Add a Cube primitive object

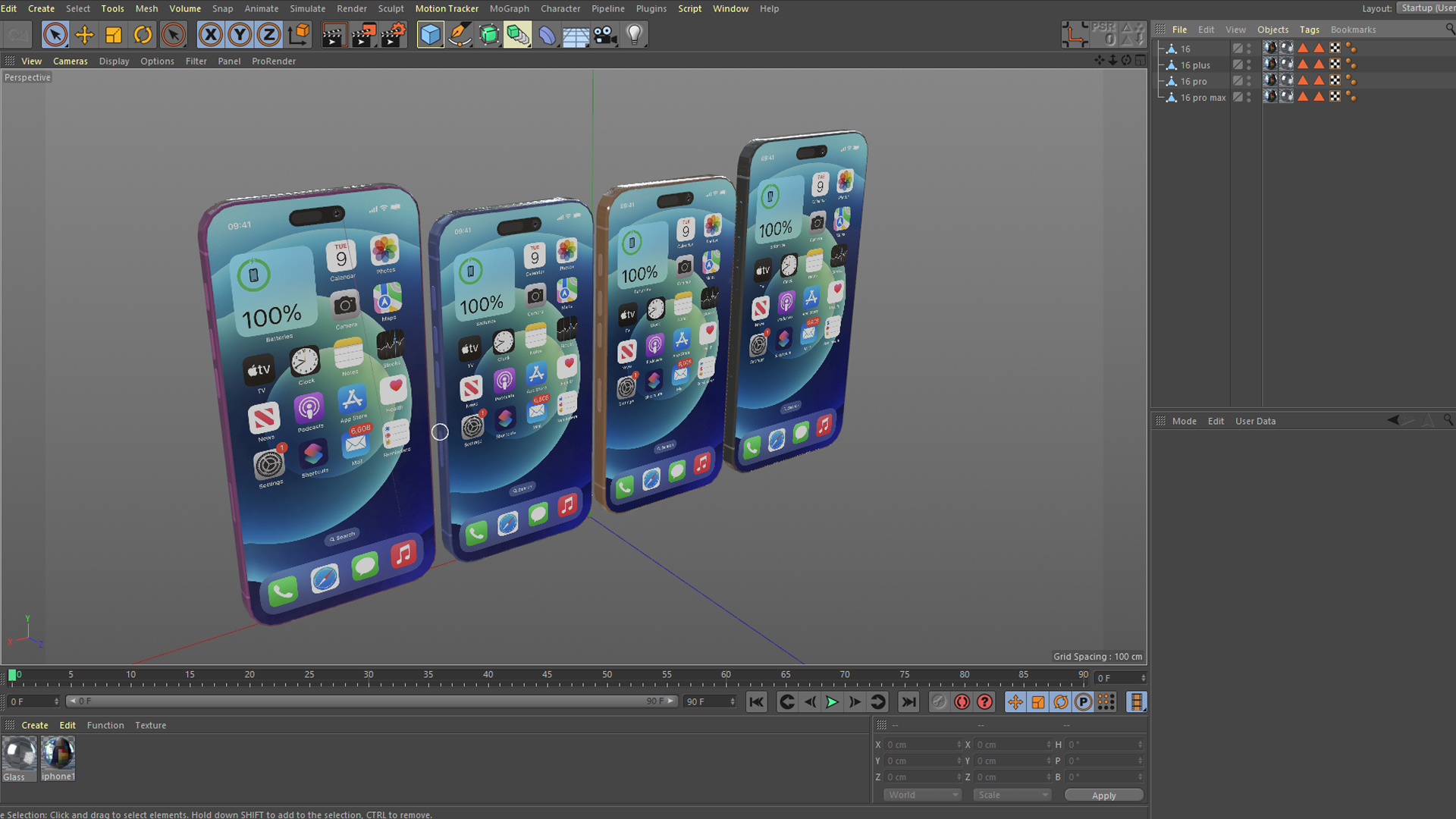[430, 35]
